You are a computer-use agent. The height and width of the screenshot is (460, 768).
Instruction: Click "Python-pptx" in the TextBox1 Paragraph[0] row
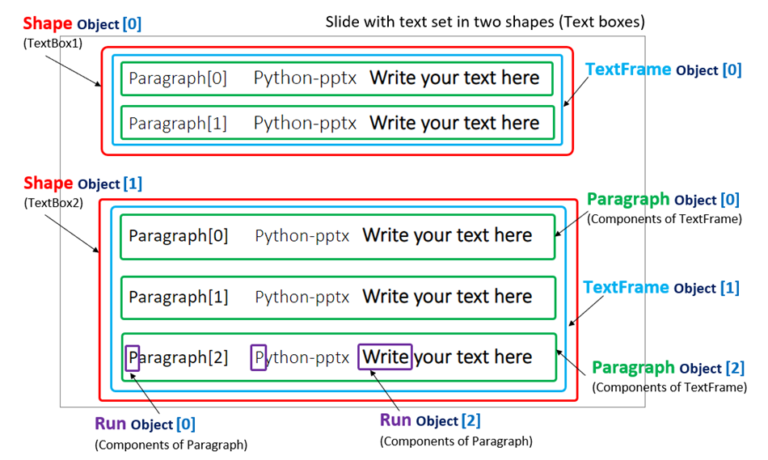305,78
